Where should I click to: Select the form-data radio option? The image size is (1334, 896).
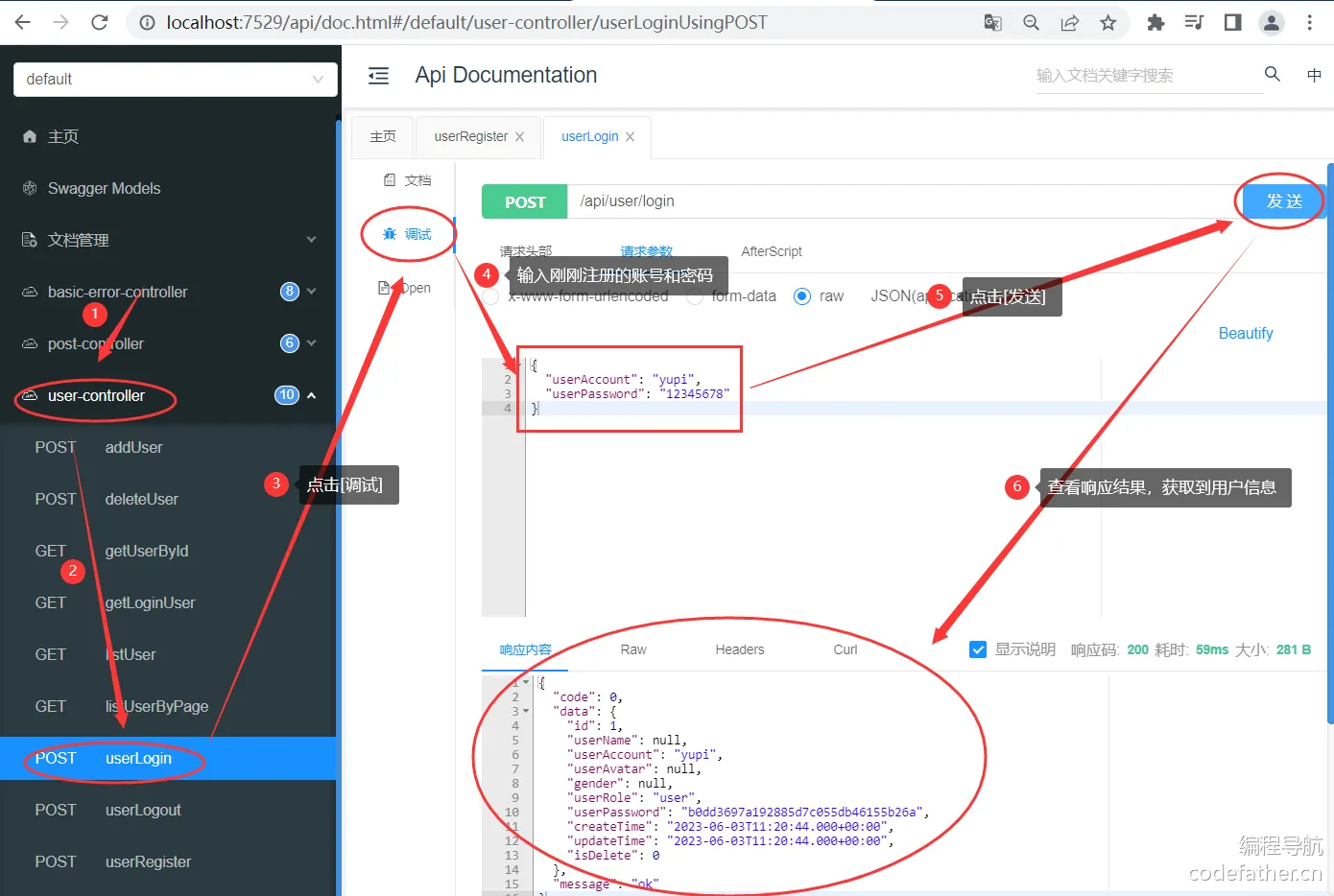pyautogui.click(x=695, y=296)
